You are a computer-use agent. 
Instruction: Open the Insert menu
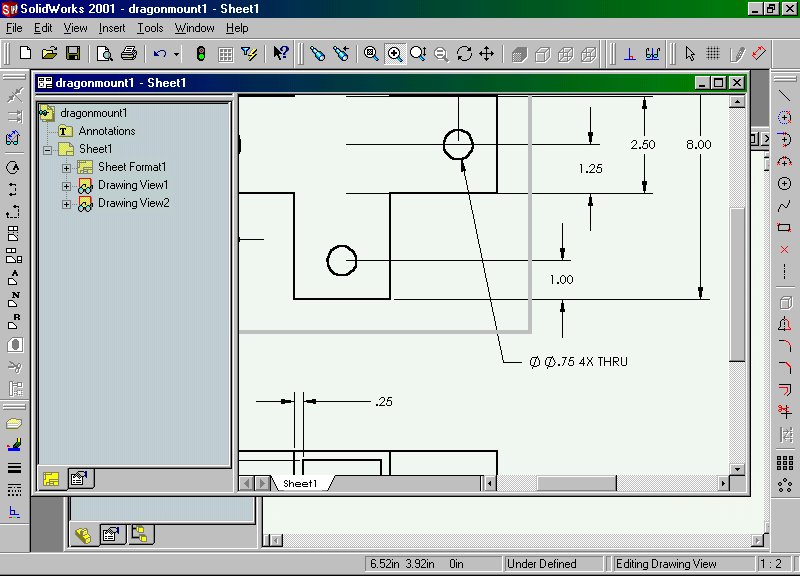(x=112, y=28)
